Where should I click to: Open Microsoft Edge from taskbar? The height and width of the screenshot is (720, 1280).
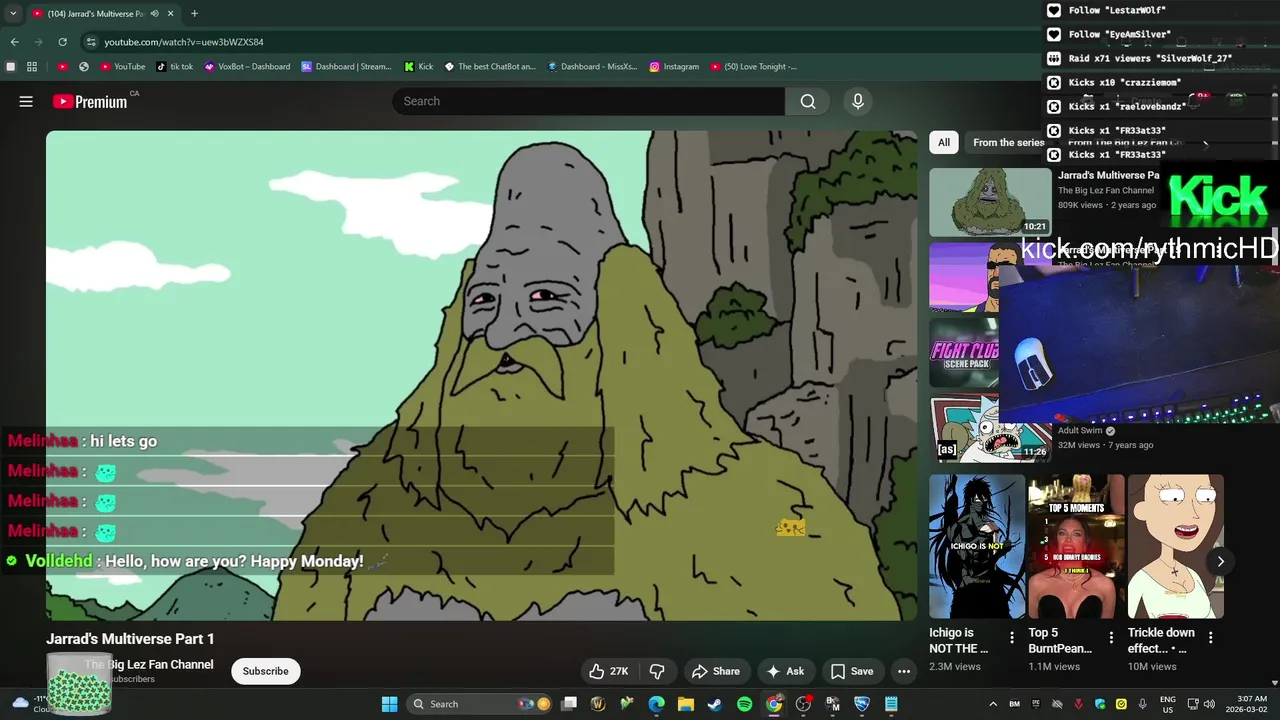point(656,704)
